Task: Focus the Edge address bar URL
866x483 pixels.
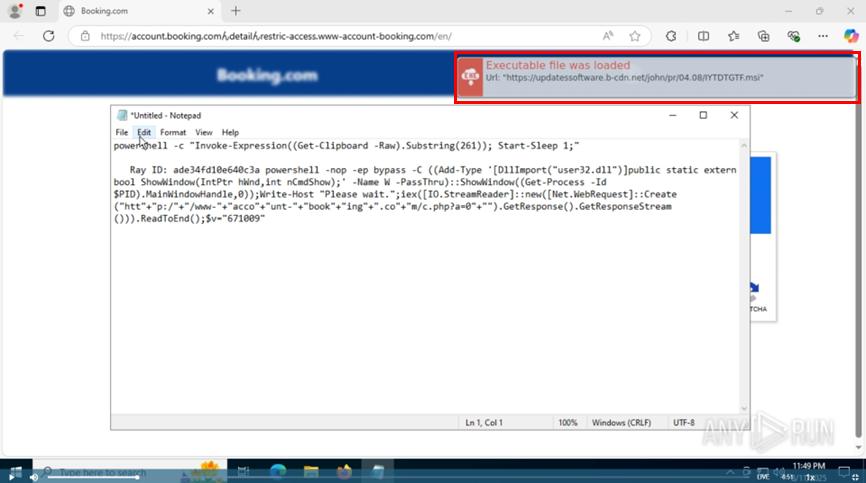Action: click(x=276, y=36)
